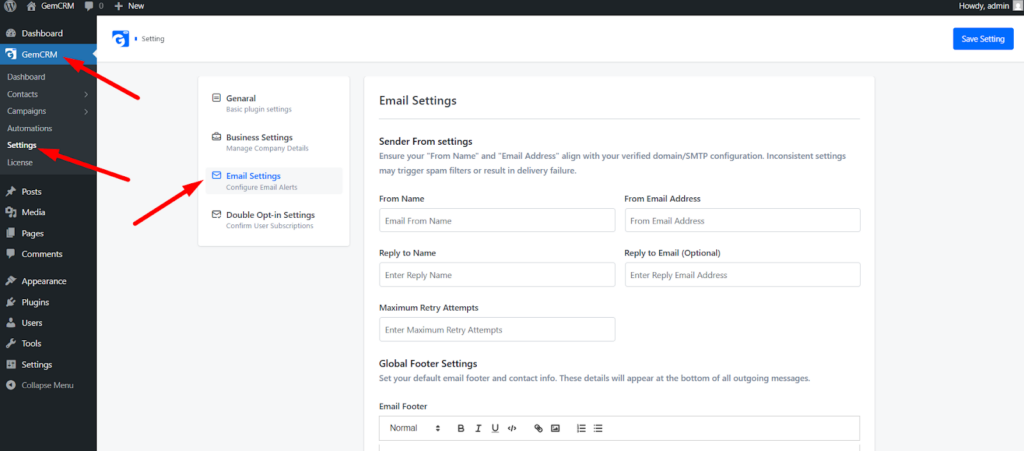Screen dimensions: 1024x451
Task: Apply bulleted list in footer editor
Action: click(598, 429)
